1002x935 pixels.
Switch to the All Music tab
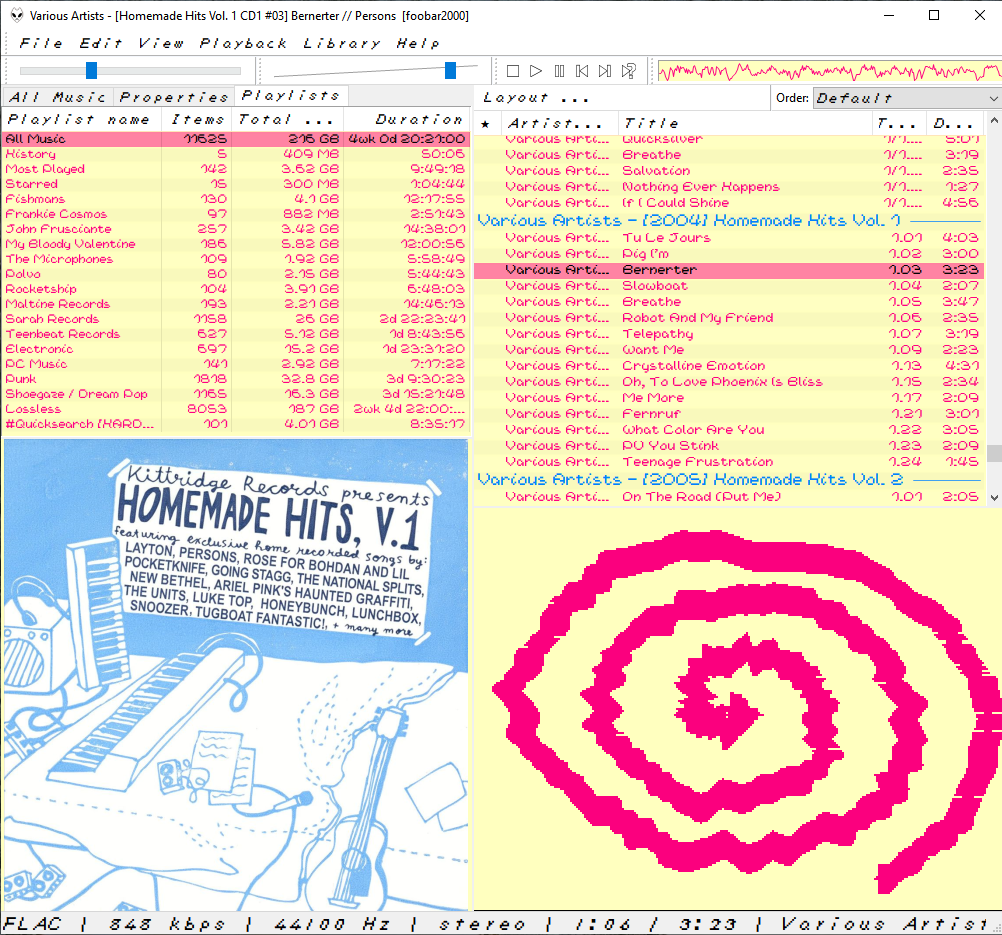57,96
